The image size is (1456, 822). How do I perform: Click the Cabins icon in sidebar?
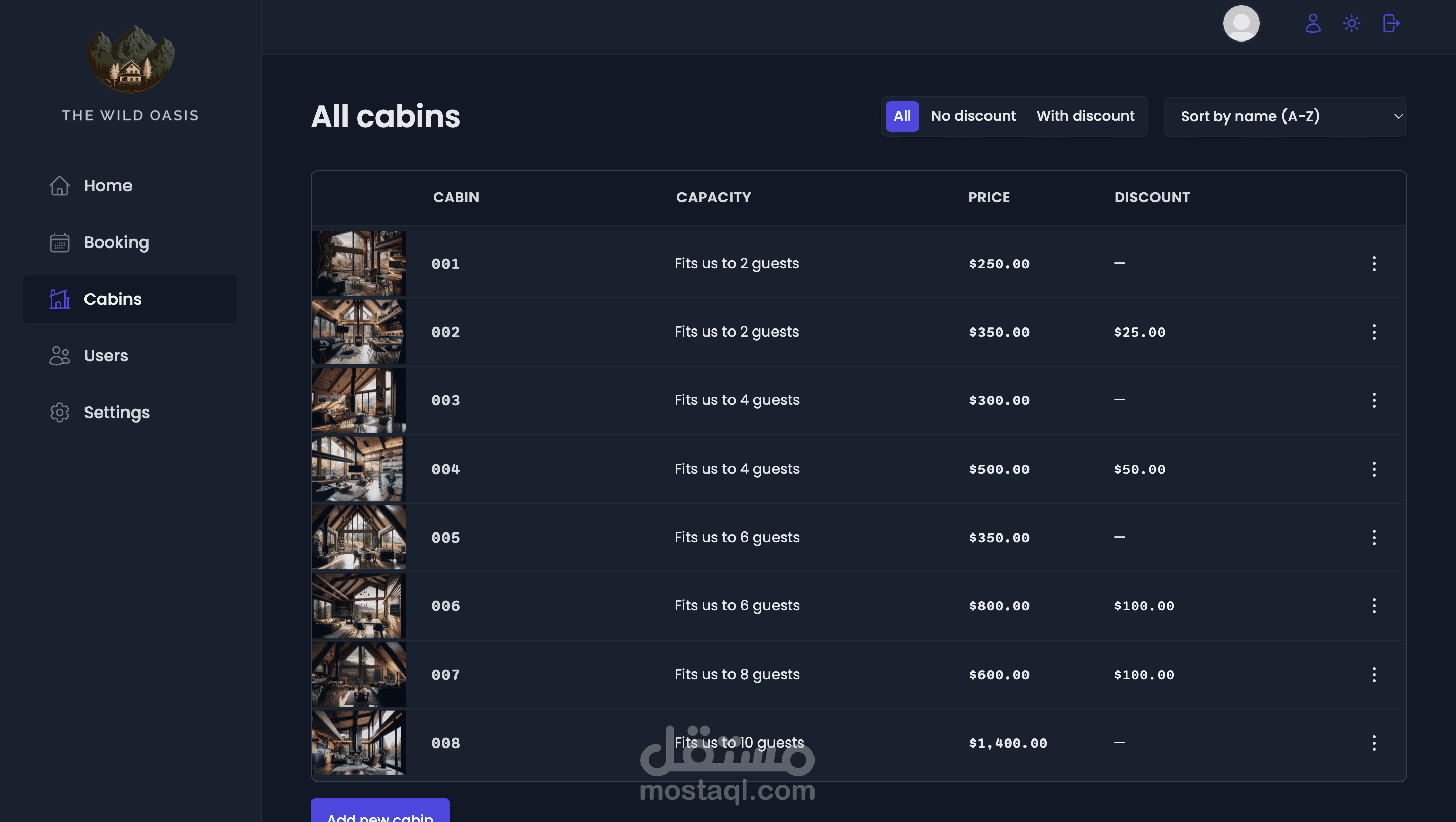[x=59, y=299]
